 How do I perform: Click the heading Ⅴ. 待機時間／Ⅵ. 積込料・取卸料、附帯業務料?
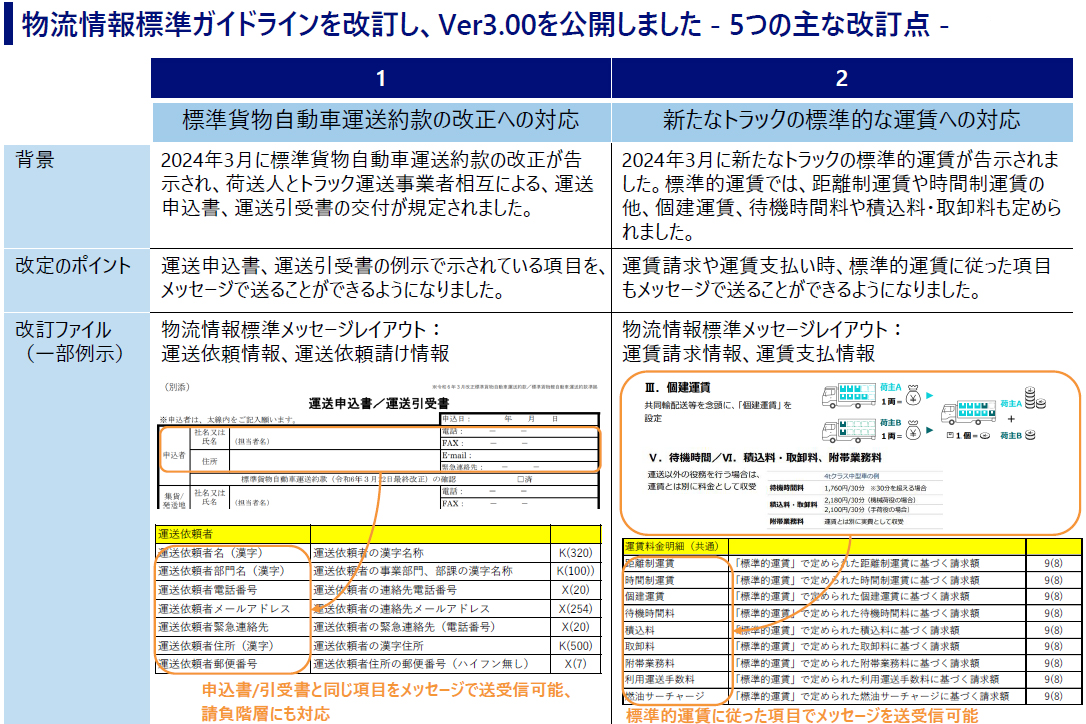[x=765, y=457]
